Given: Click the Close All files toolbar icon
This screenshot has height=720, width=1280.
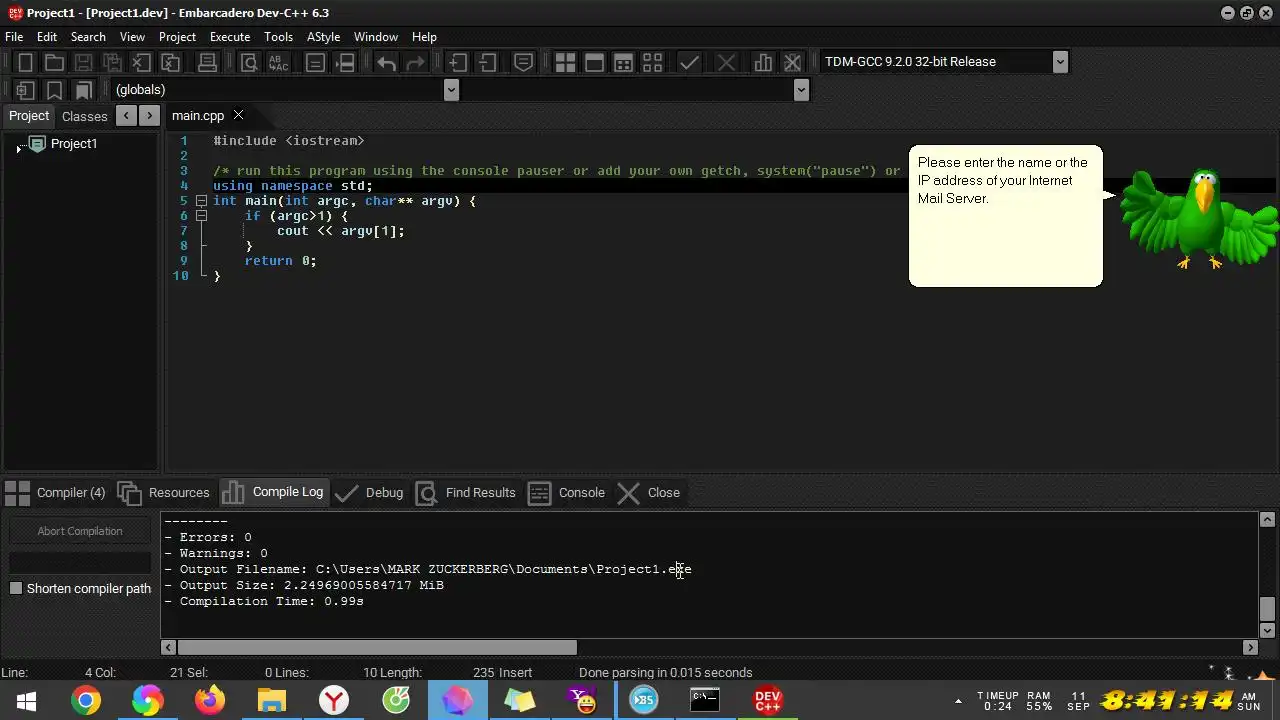Looking at the screenshot, I should point(171,62).
